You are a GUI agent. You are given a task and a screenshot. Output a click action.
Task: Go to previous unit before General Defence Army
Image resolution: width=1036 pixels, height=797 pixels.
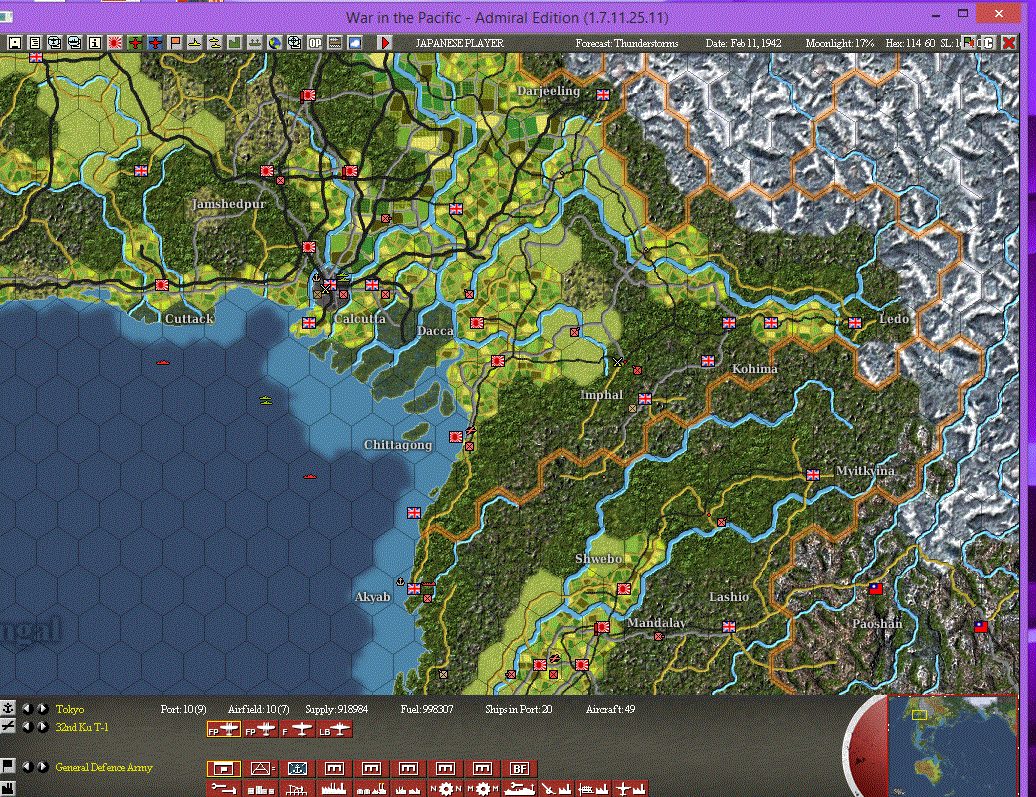[27, 767]
